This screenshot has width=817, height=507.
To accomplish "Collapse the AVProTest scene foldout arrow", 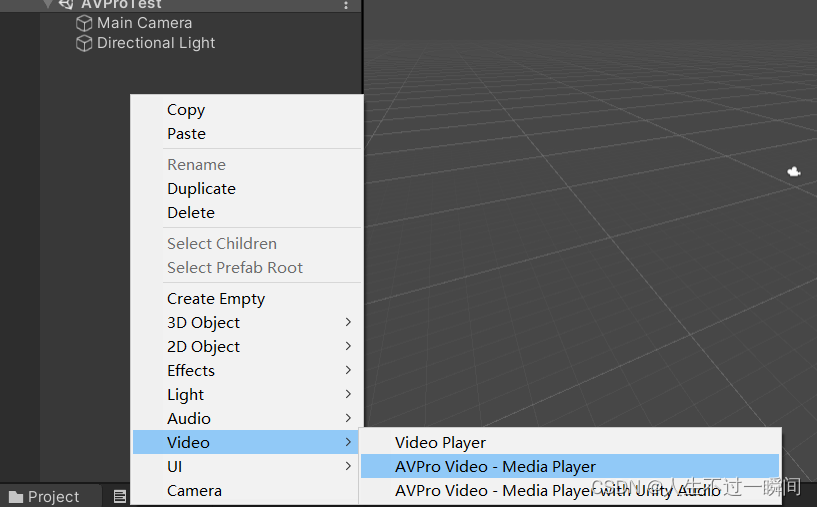I will [x=48, y=5].
